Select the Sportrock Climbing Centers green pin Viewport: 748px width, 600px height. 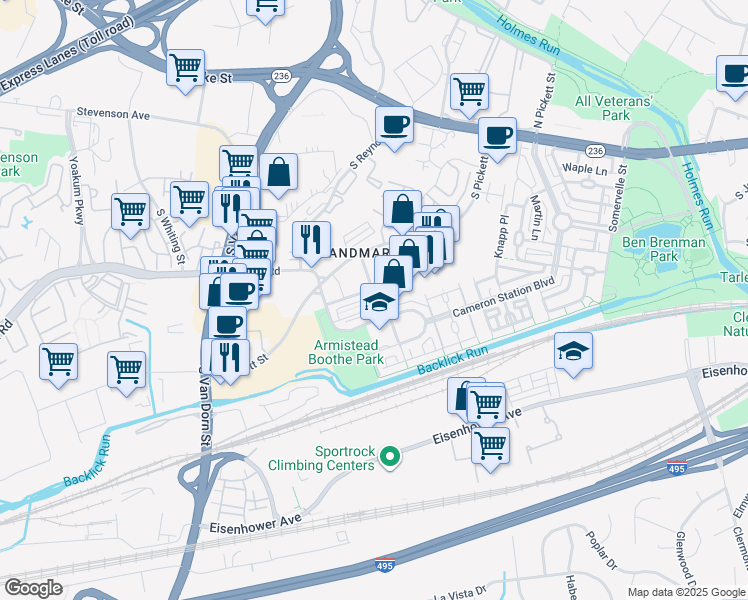(390, 457)
